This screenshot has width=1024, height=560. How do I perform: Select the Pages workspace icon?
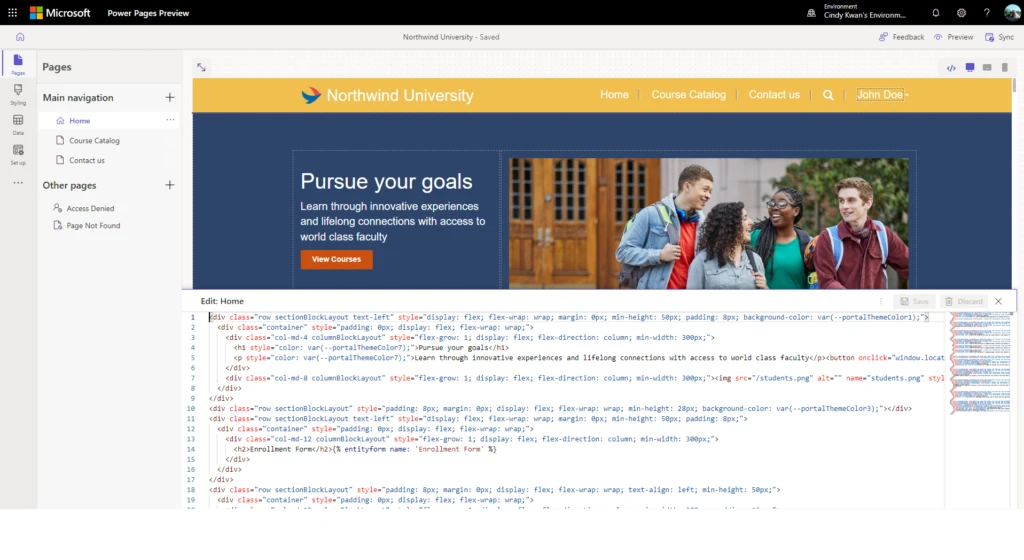(x=18, y=65)
